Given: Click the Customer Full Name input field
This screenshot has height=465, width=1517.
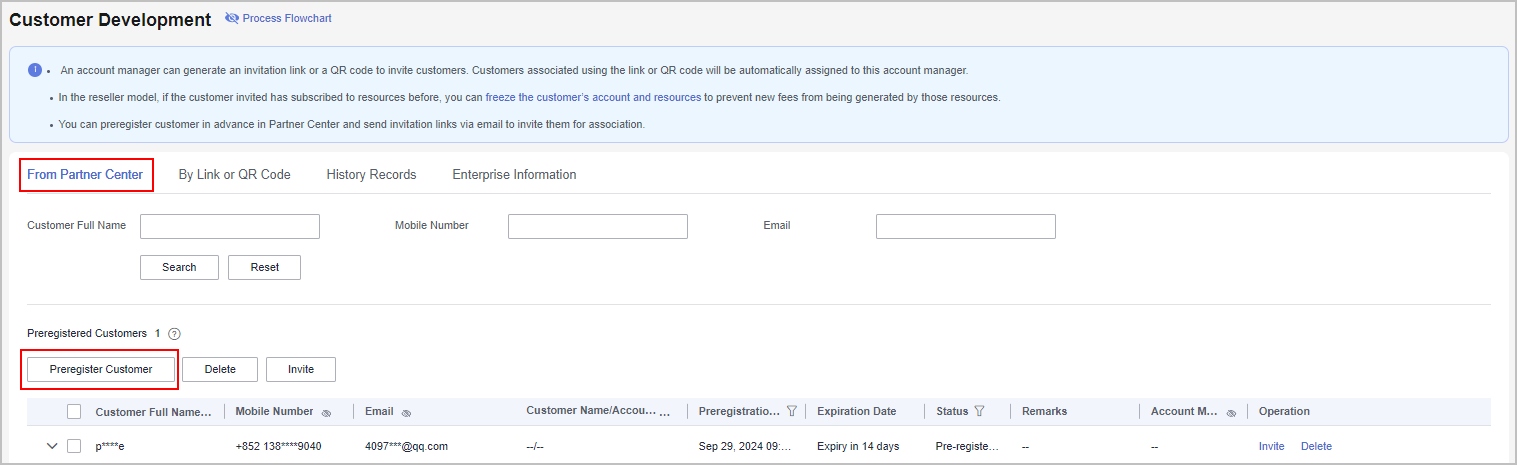Looking at the screenshot, I should [230, 226].
